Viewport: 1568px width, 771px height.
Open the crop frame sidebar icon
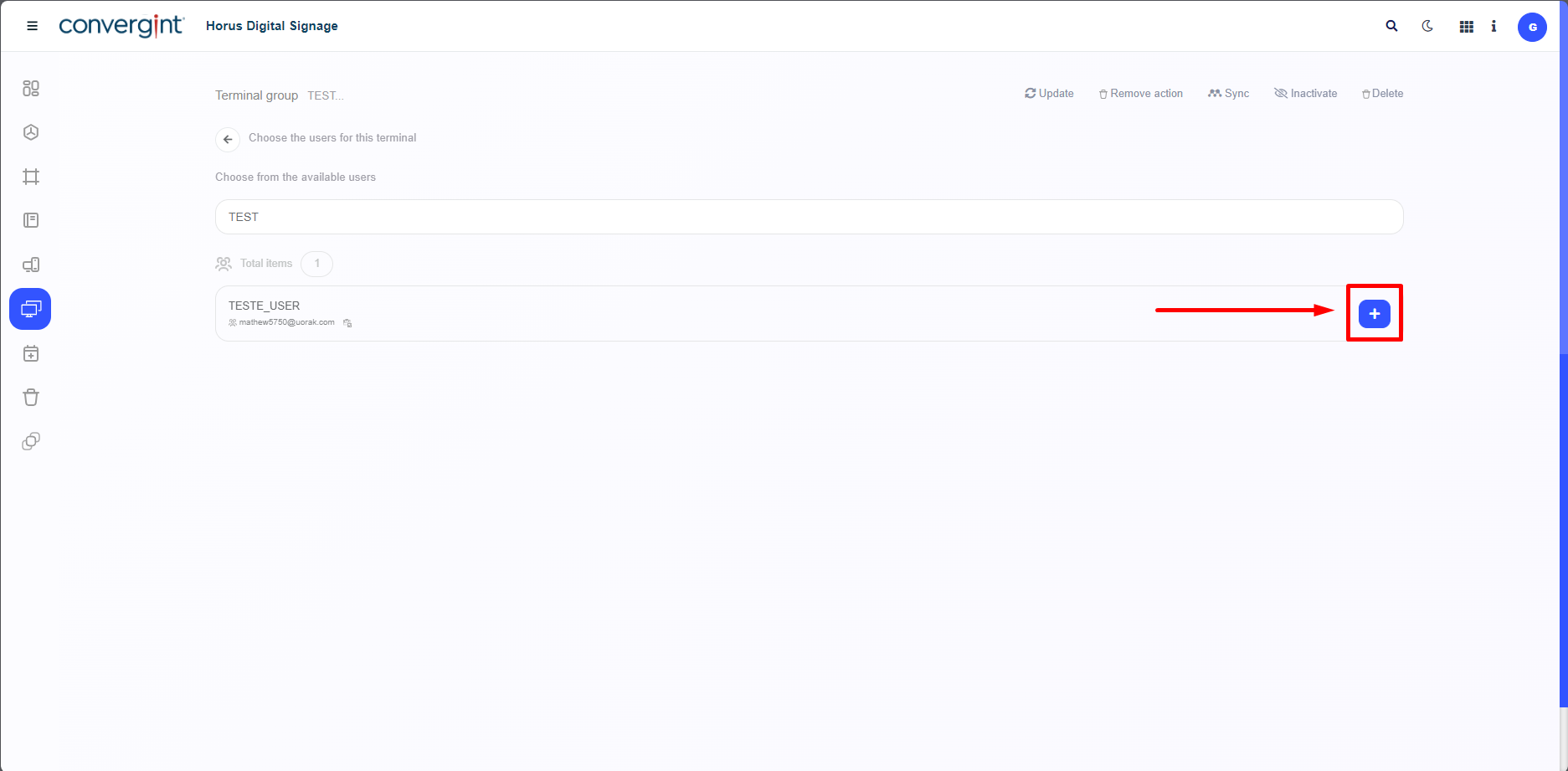[31, 177]
